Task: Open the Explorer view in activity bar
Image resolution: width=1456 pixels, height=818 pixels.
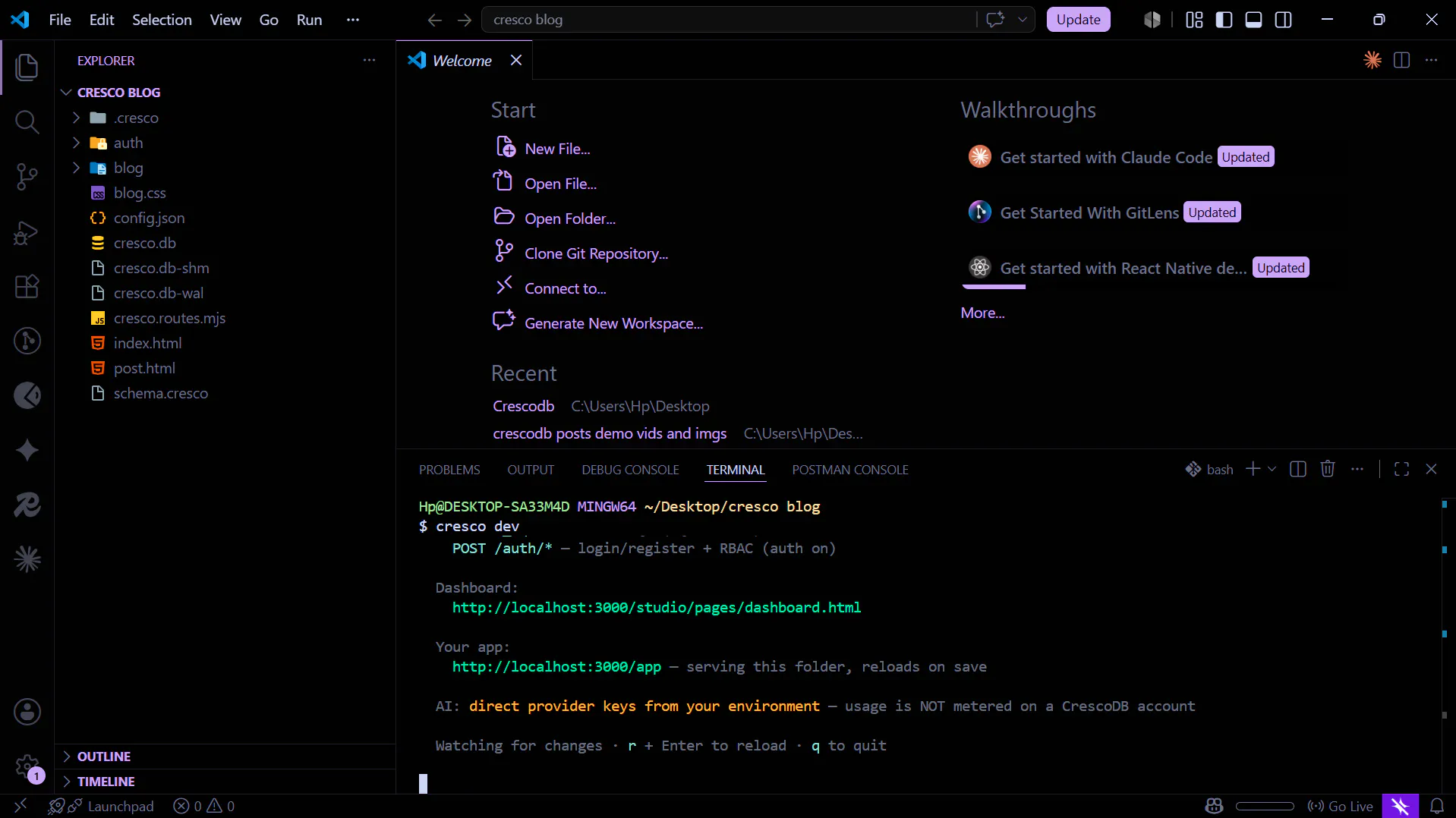Action: (x=27, y=67)
